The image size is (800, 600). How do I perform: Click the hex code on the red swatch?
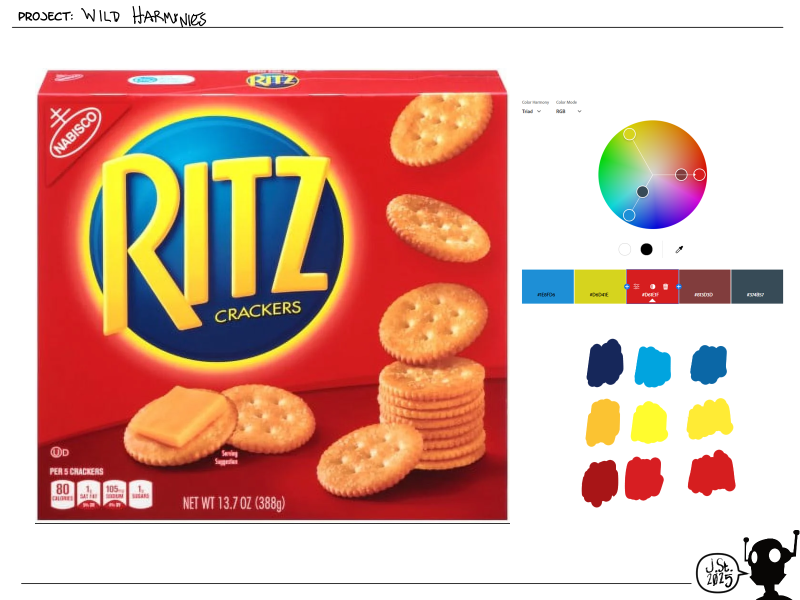(x=651, y=295)
